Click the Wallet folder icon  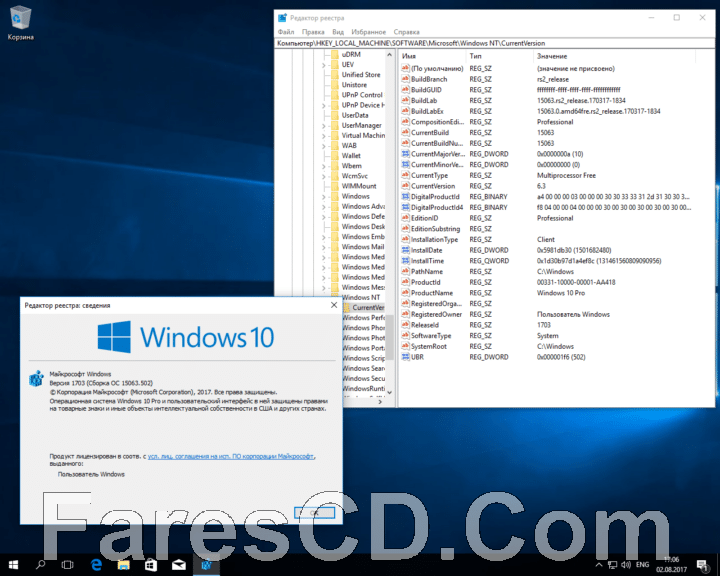point(334,155)
